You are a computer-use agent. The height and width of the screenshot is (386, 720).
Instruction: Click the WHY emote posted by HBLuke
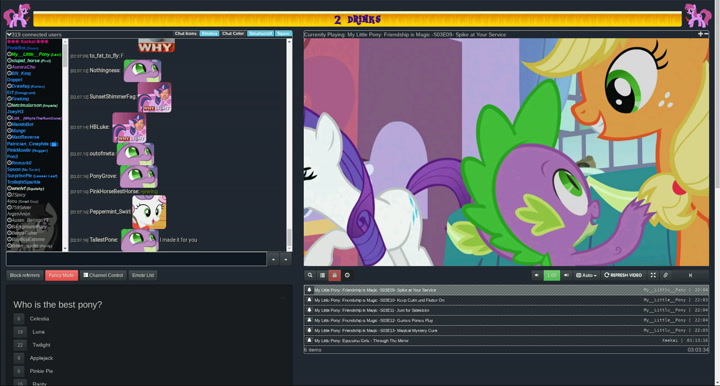[129, 128]
